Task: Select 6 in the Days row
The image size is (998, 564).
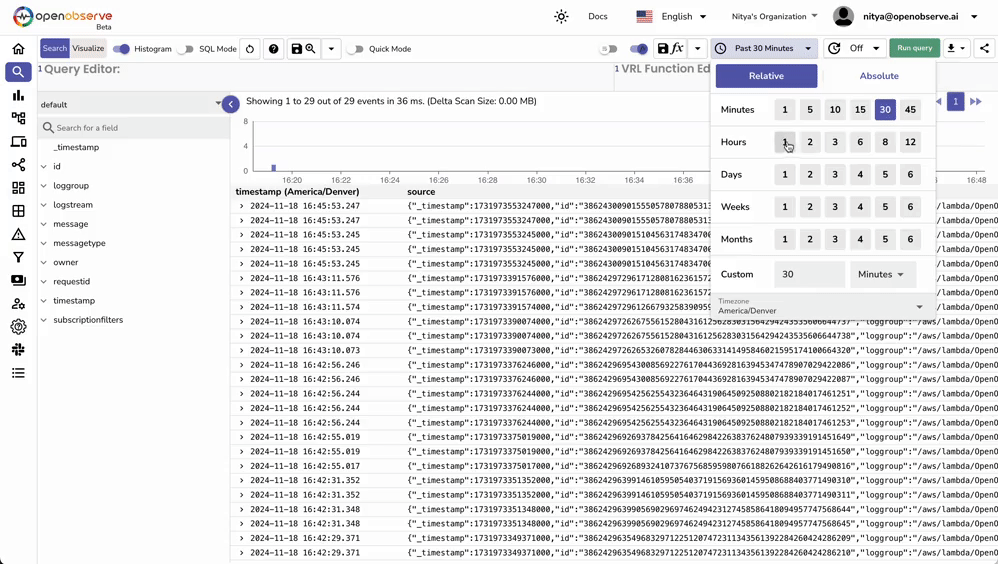Action: pyautogui.click(x=910, y=174)
